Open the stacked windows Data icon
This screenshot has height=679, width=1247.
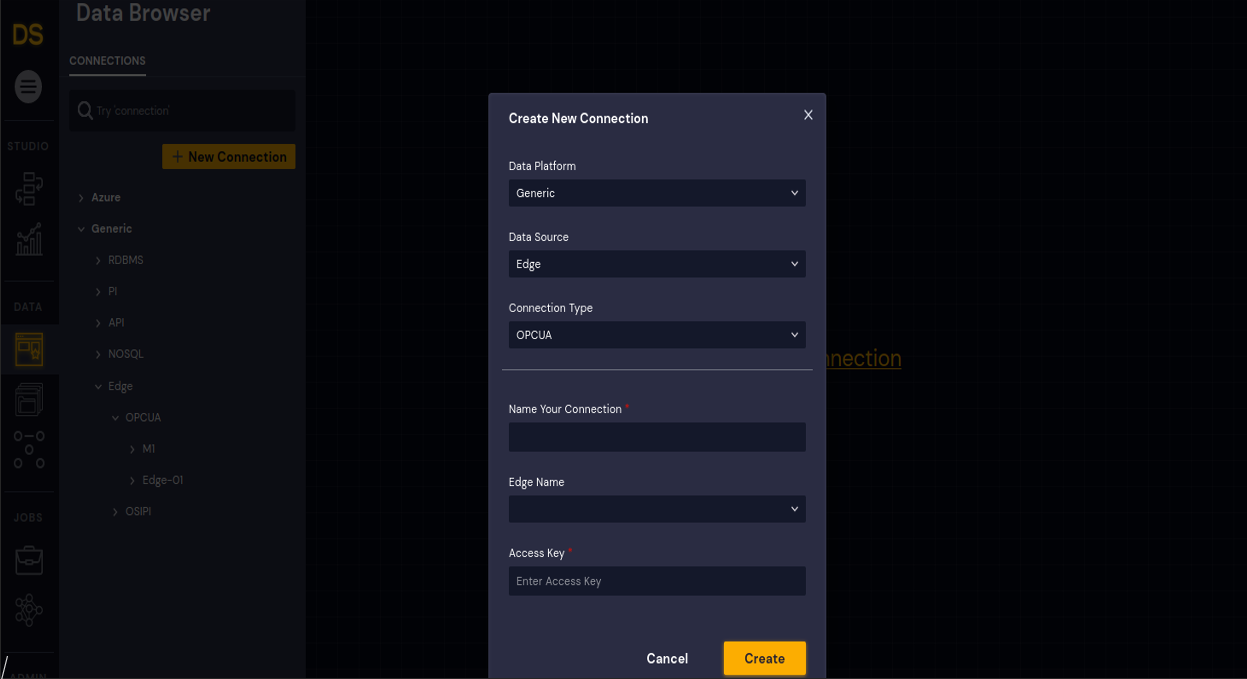29,399
